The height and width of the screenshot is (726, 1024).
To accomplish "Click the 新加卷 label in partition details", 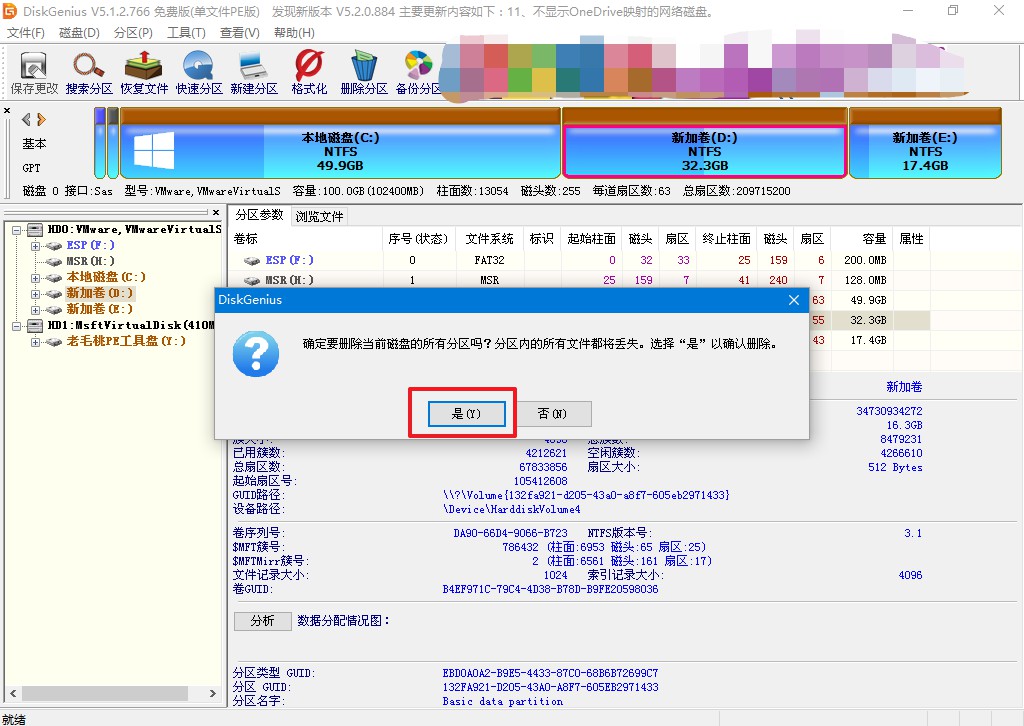I will (904, 387).
